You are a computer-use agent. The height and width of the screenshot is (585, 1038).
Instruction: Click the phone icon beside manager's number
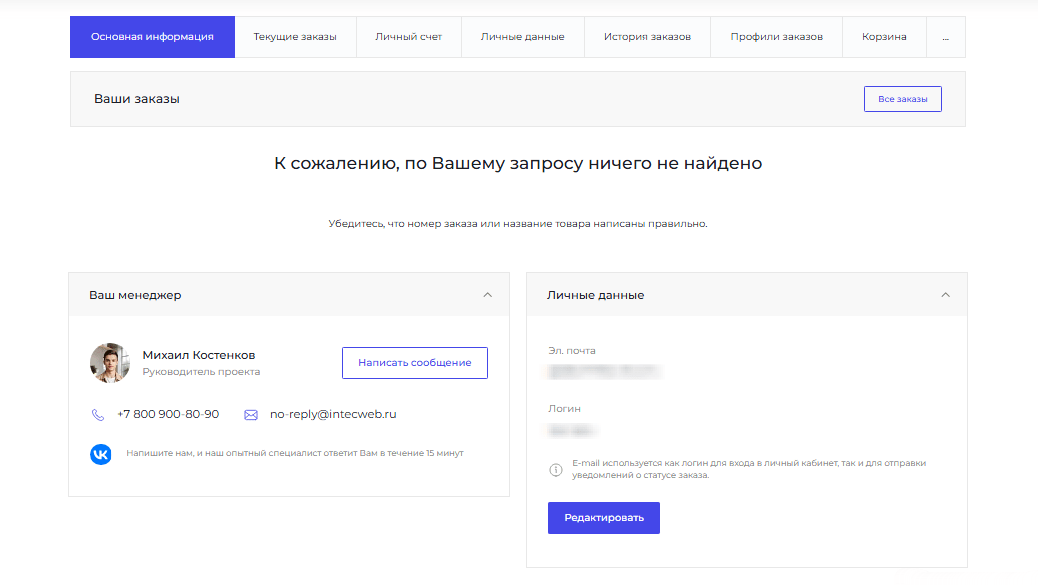tap(98, 415)
